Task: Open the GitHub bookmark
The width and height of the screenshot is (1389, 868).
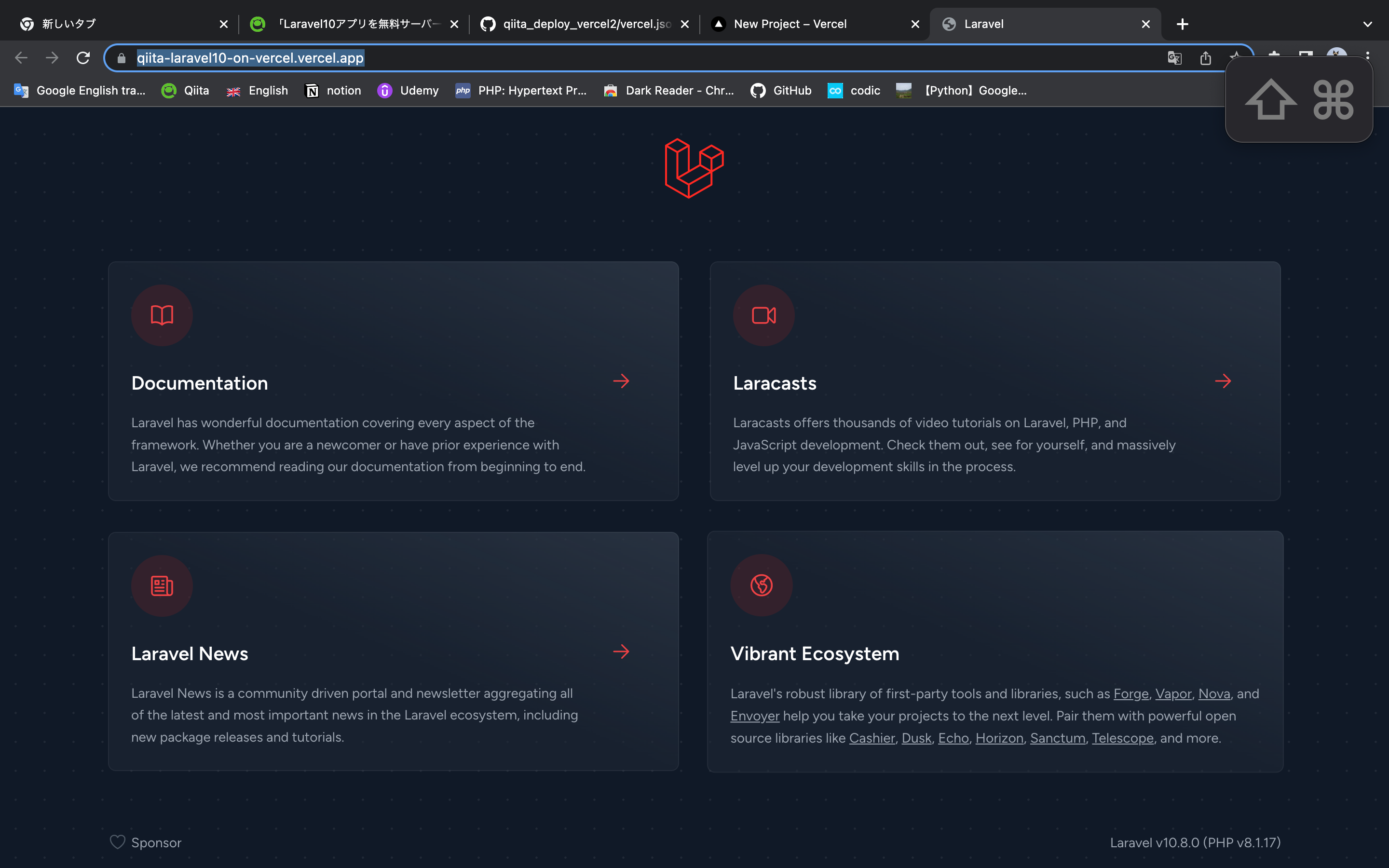Action: pyautogui.click(x=781, y=91)
